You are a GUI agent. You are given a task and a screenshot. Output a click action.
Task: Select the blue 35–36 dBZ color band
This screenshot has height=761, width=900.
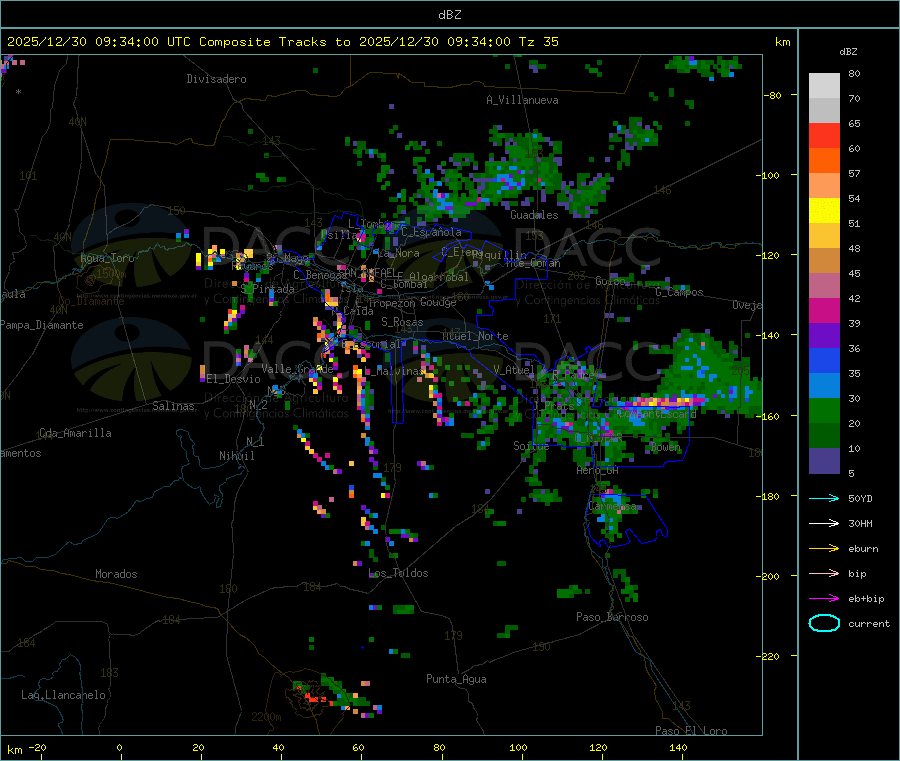tap(824, 360)
